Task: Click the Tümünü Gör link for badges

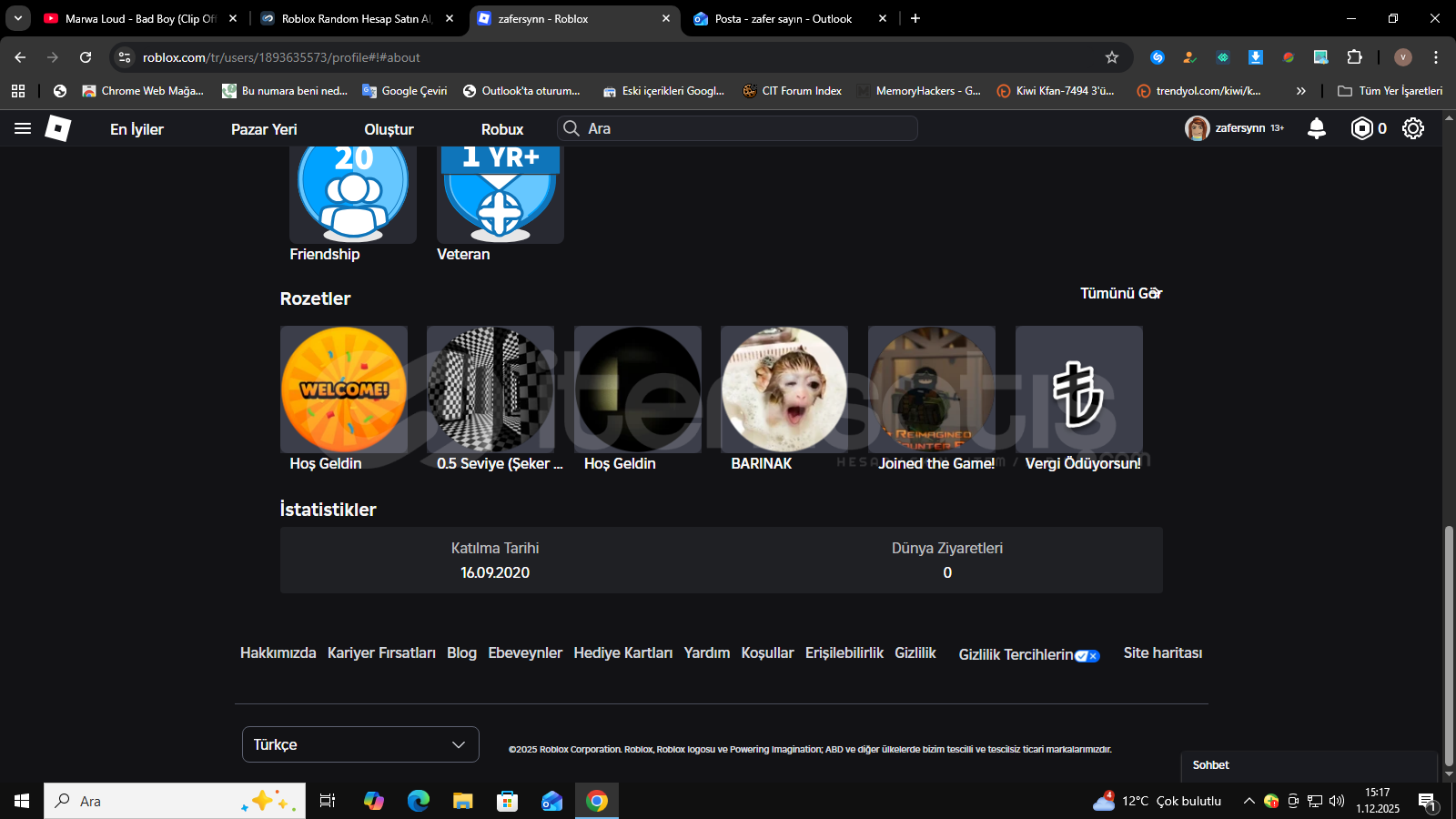Action: click(1121, 293)
